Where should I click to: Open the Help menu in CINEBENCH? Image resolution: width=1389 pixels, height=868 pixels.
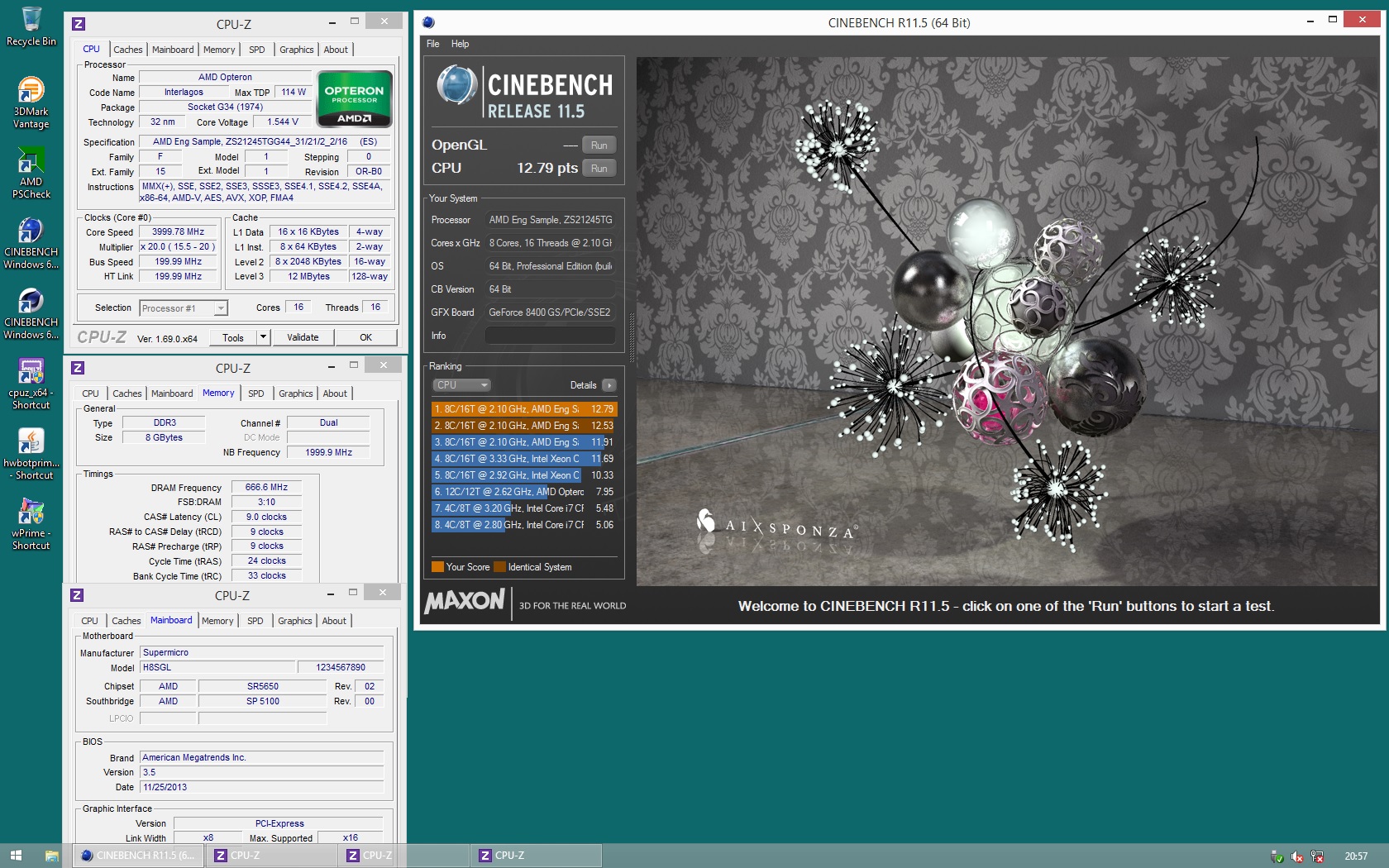[461, 44]
